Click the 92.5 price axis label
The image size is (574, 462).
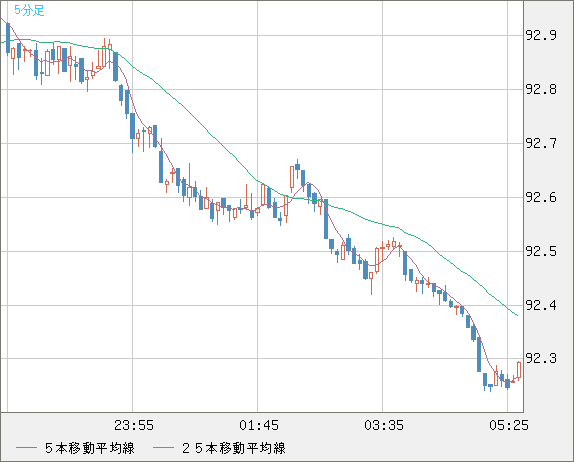(x=541, y=251)
